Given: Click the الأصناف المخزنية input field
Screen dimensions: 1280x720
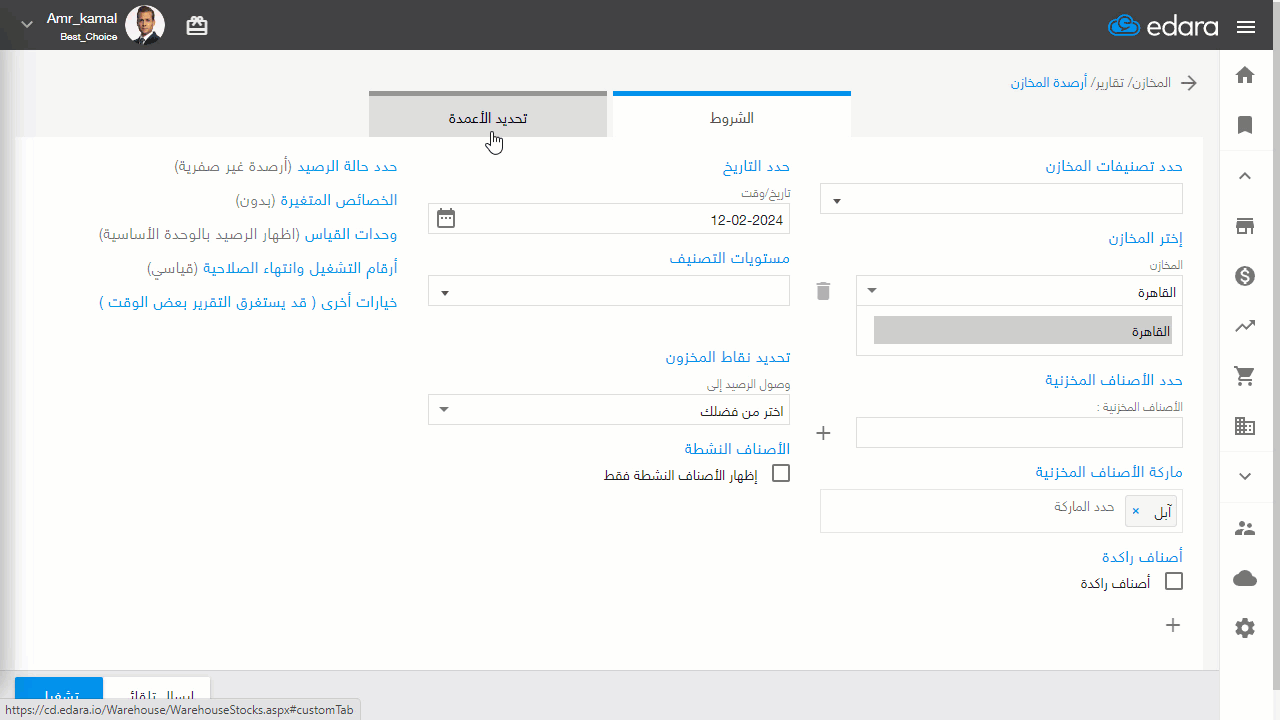Looking at the screenshot, I should 1020,433.
